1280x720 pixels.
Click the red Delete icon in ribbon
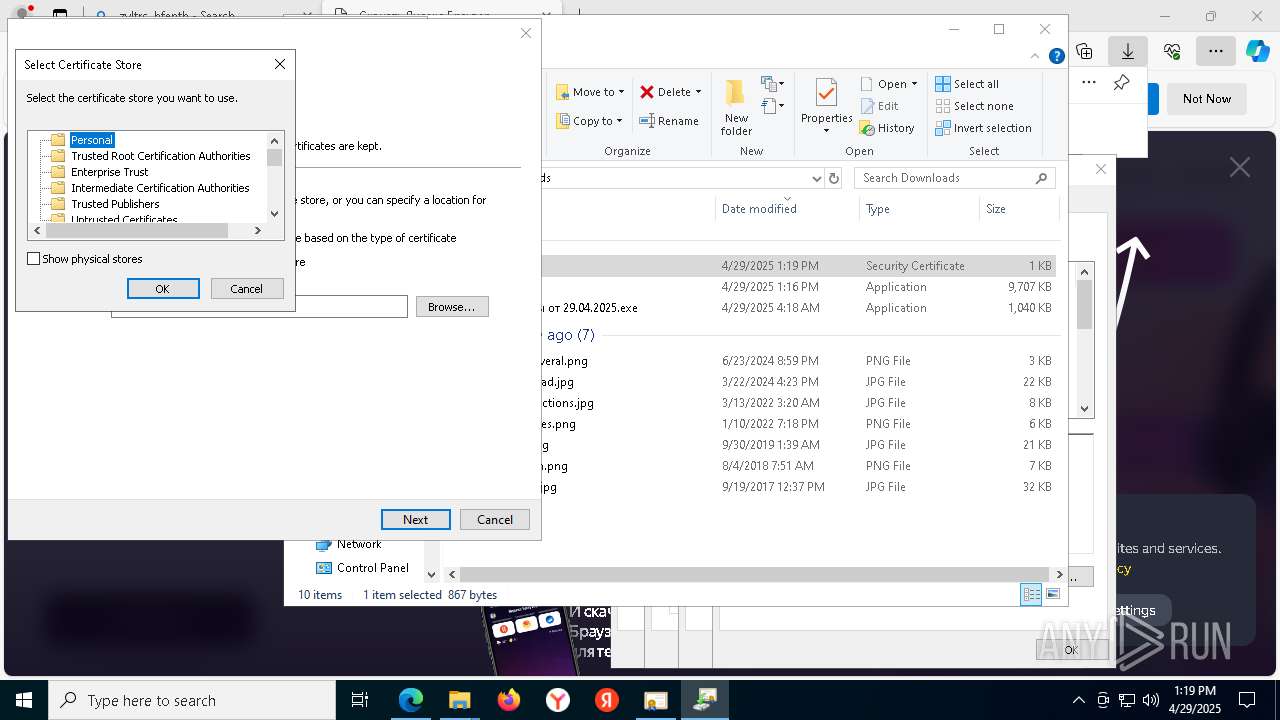(x=647, y=92)
